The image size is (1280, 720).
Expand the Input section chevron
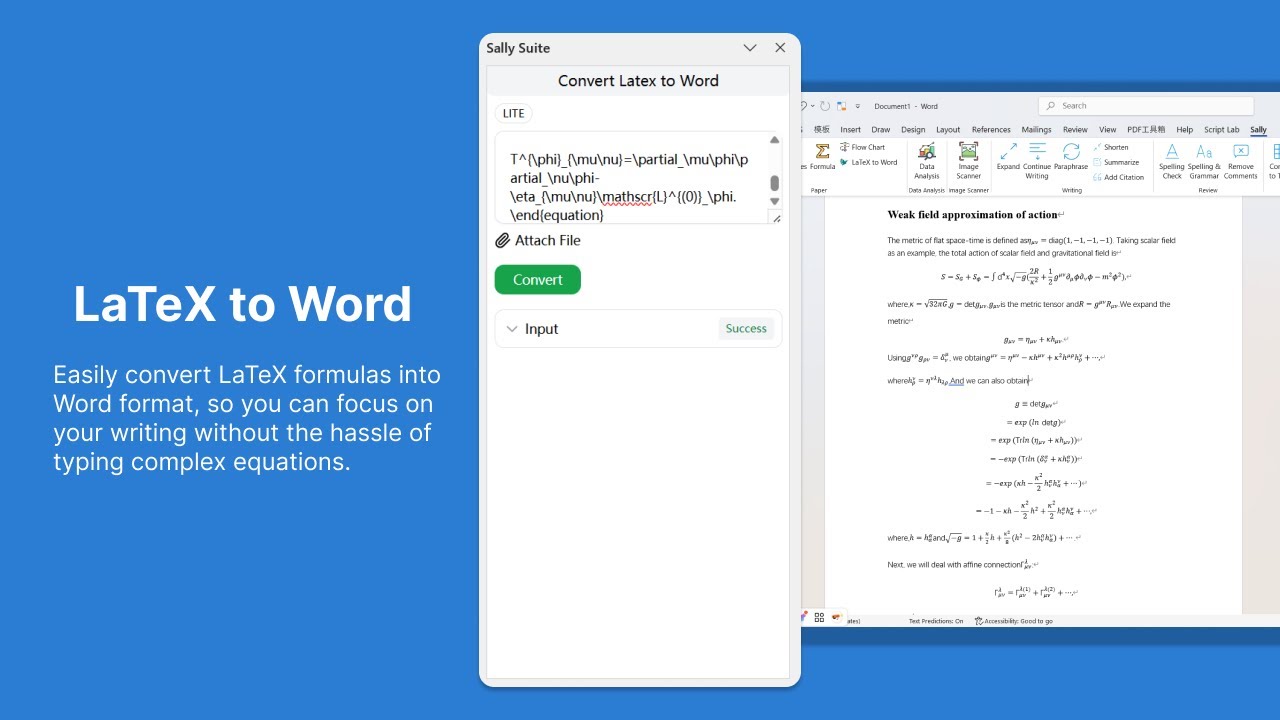pos(512,329)
